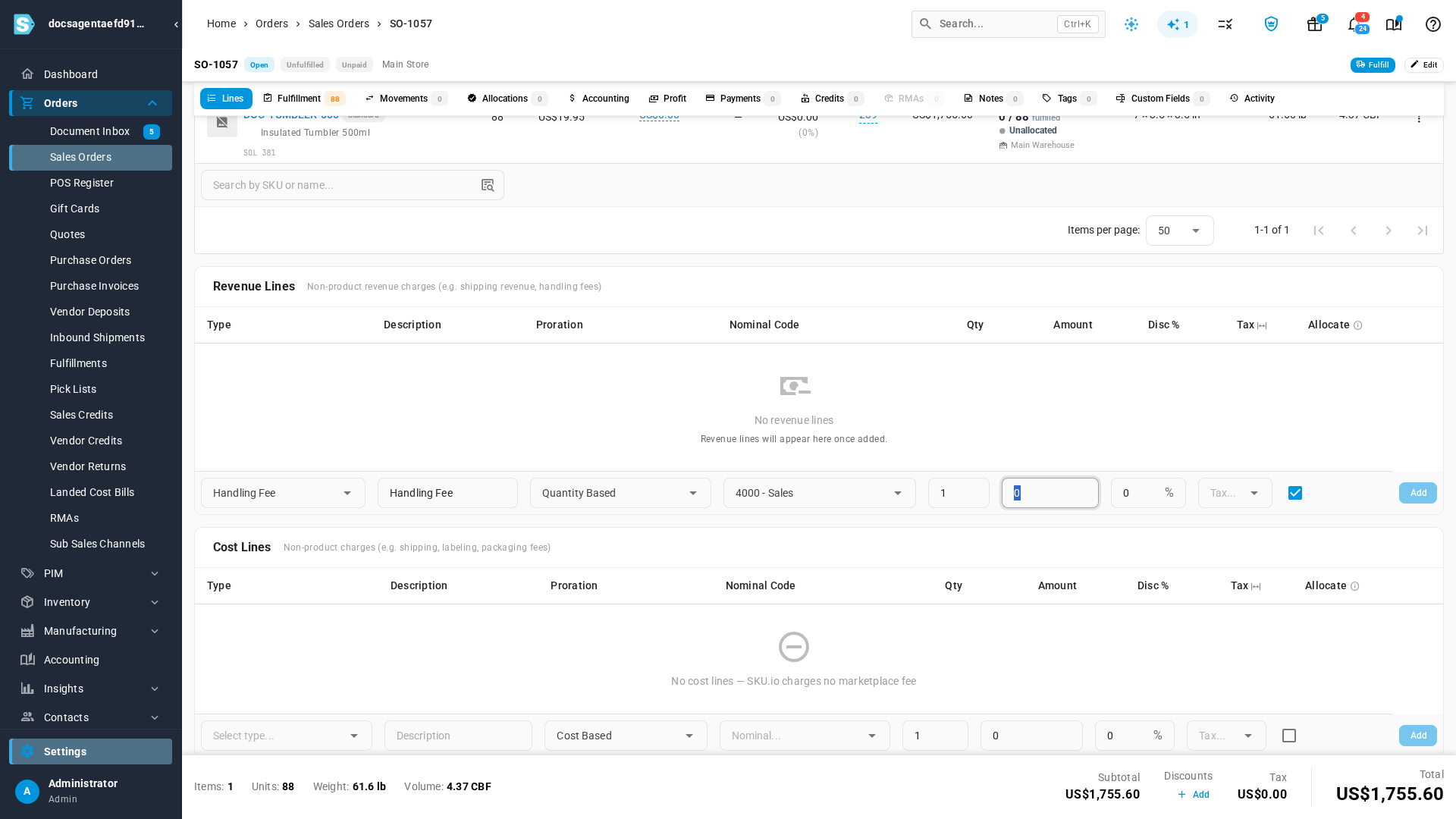Click the revenue line Amount field
Screen dimensions: 1456x819
click(1050, 493)
